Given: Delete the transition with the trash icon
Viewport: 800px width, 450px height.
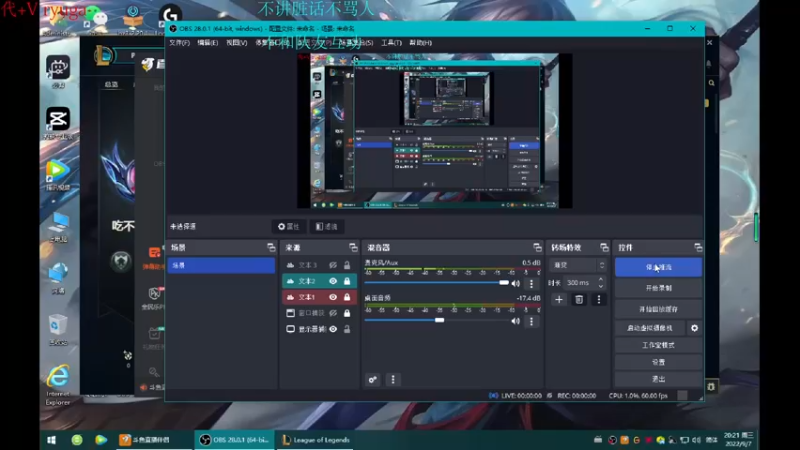Looking at the screenshot, I should (x=579, y=299).
